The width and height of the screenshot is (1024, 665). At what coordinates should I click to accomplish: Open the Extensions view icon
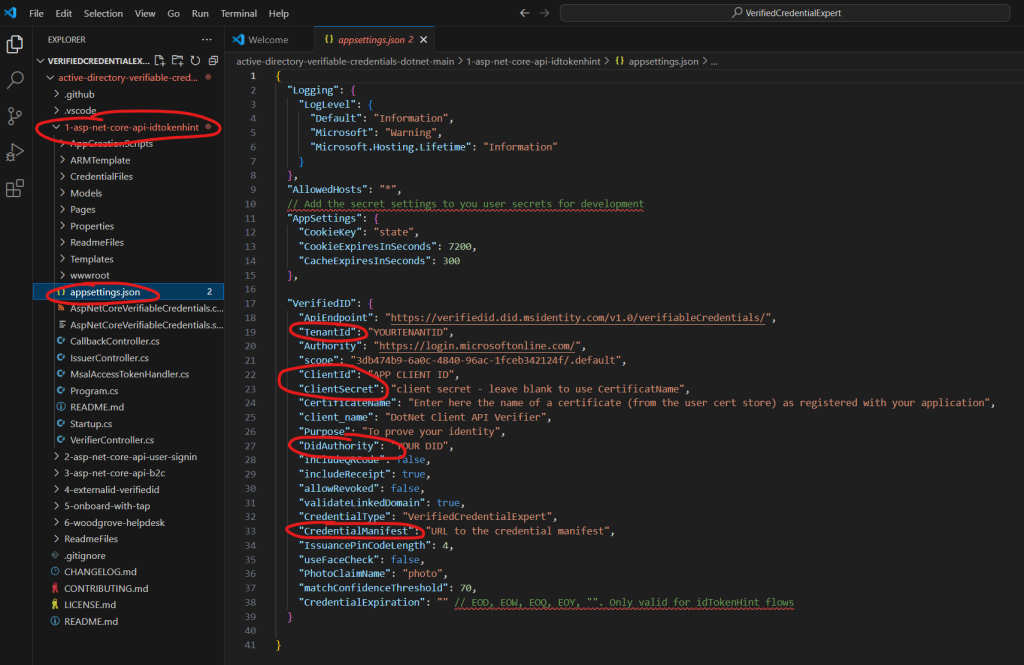click(14, 188)
